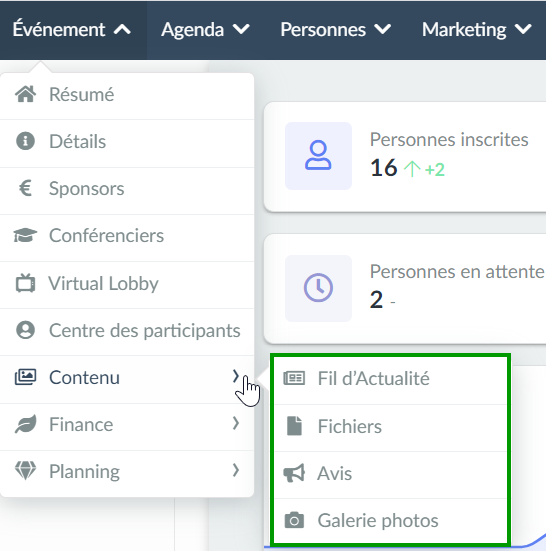This screenshot has height=551, width=546.
Task: Click the camera icon beside Galerie photos
Action: pyautogui.click(x=294, y=520)
